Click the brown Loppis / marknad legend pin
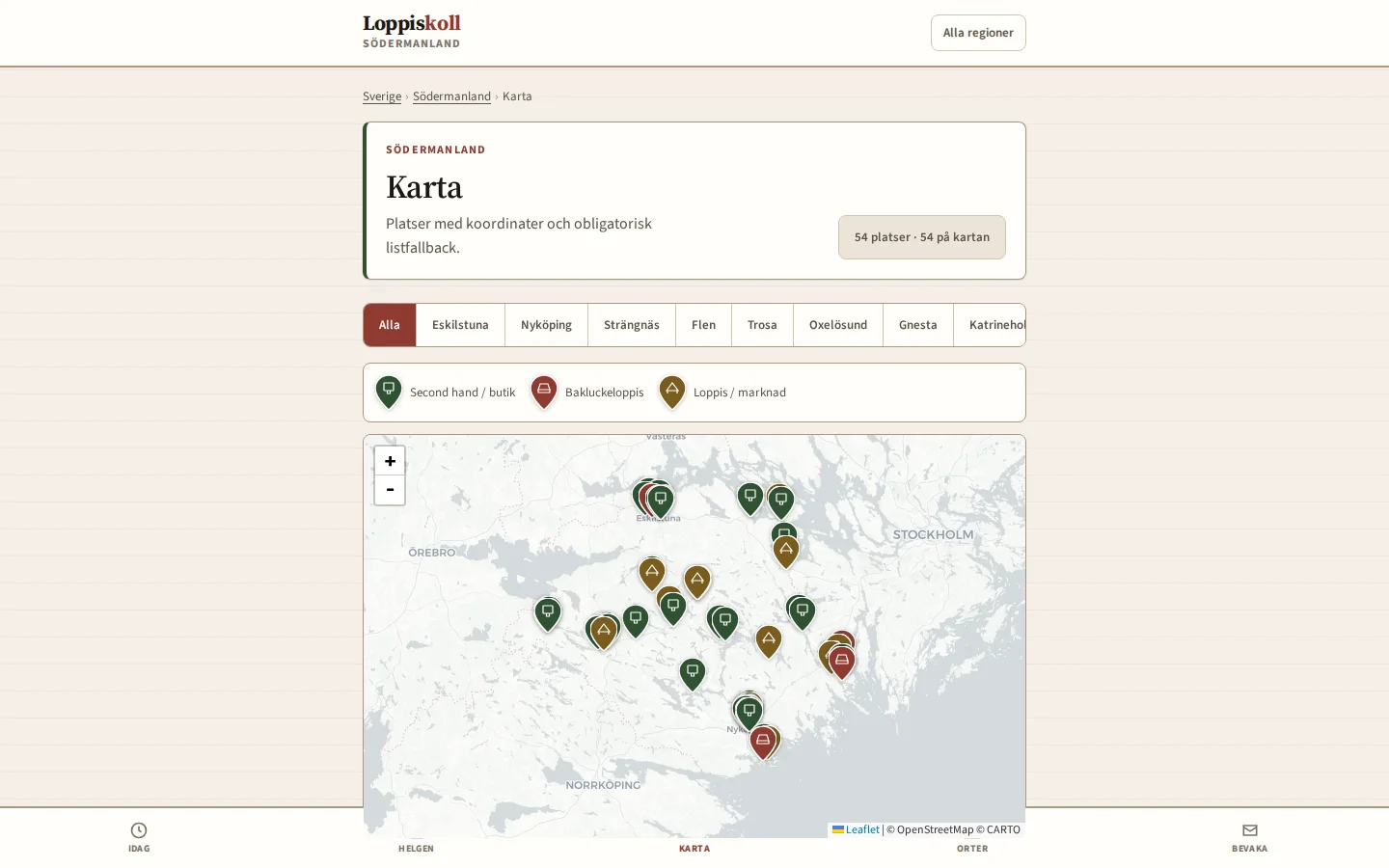This screenshot has height=868, width=1389. coord(672,392)
